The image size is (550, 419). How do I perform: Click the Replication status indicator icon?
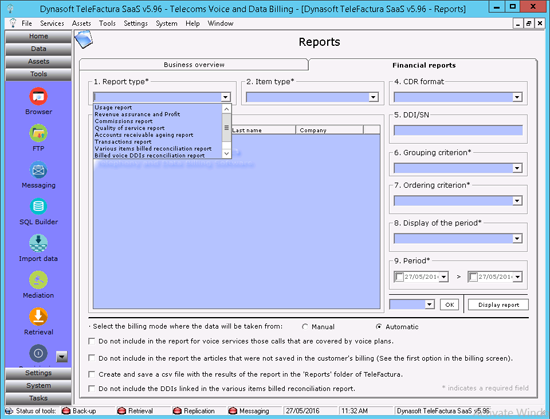[x=177, y=411]
